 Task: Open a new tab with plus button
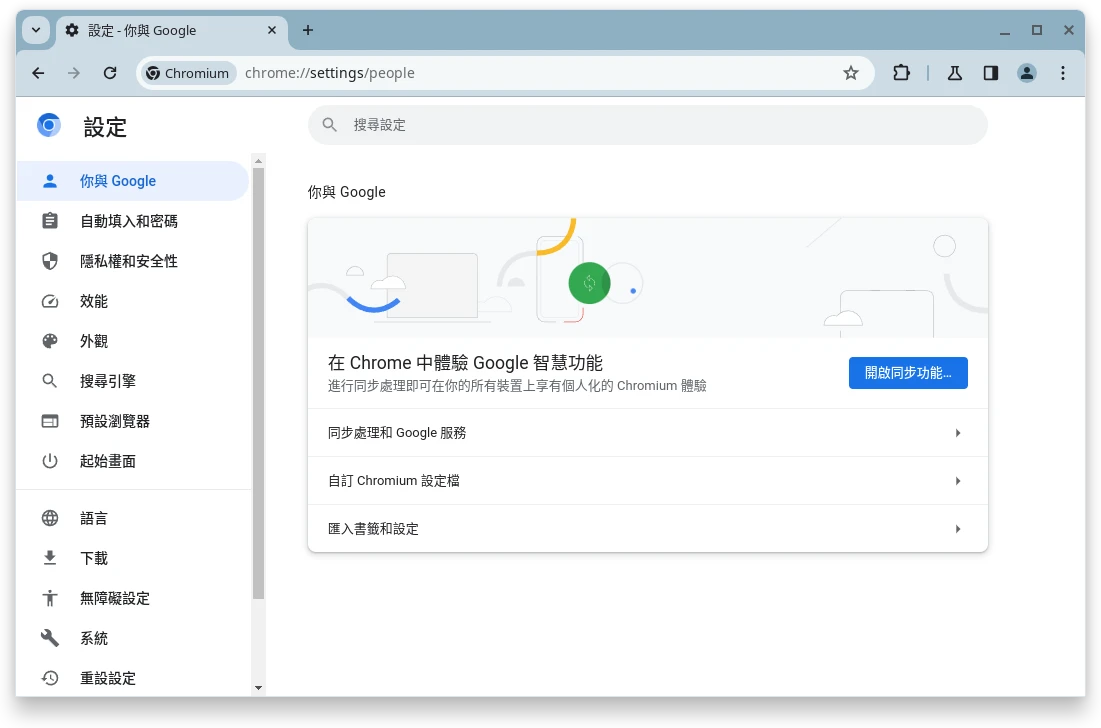tap(308, 30)
